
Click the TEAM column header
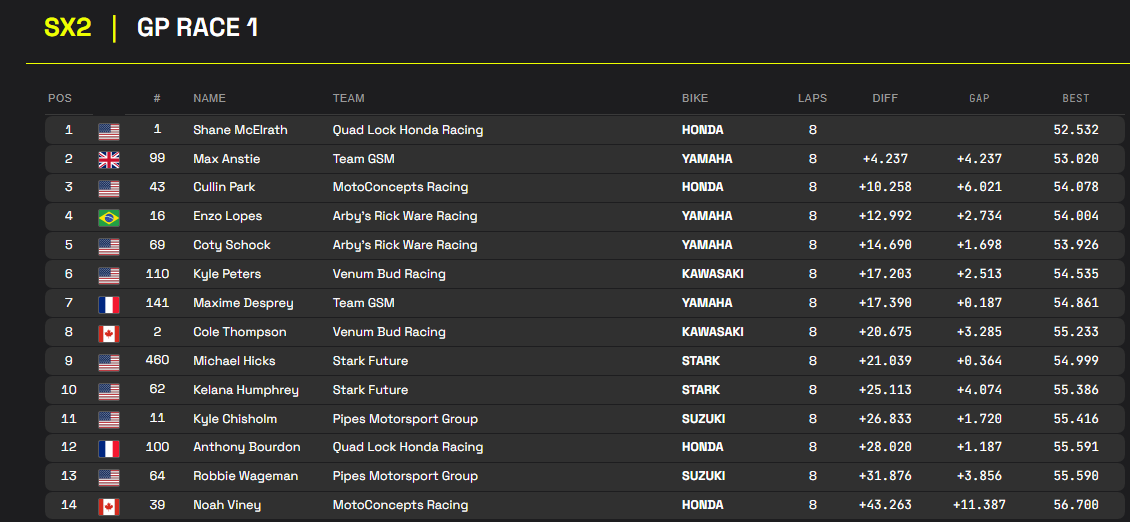coord(348,98)
